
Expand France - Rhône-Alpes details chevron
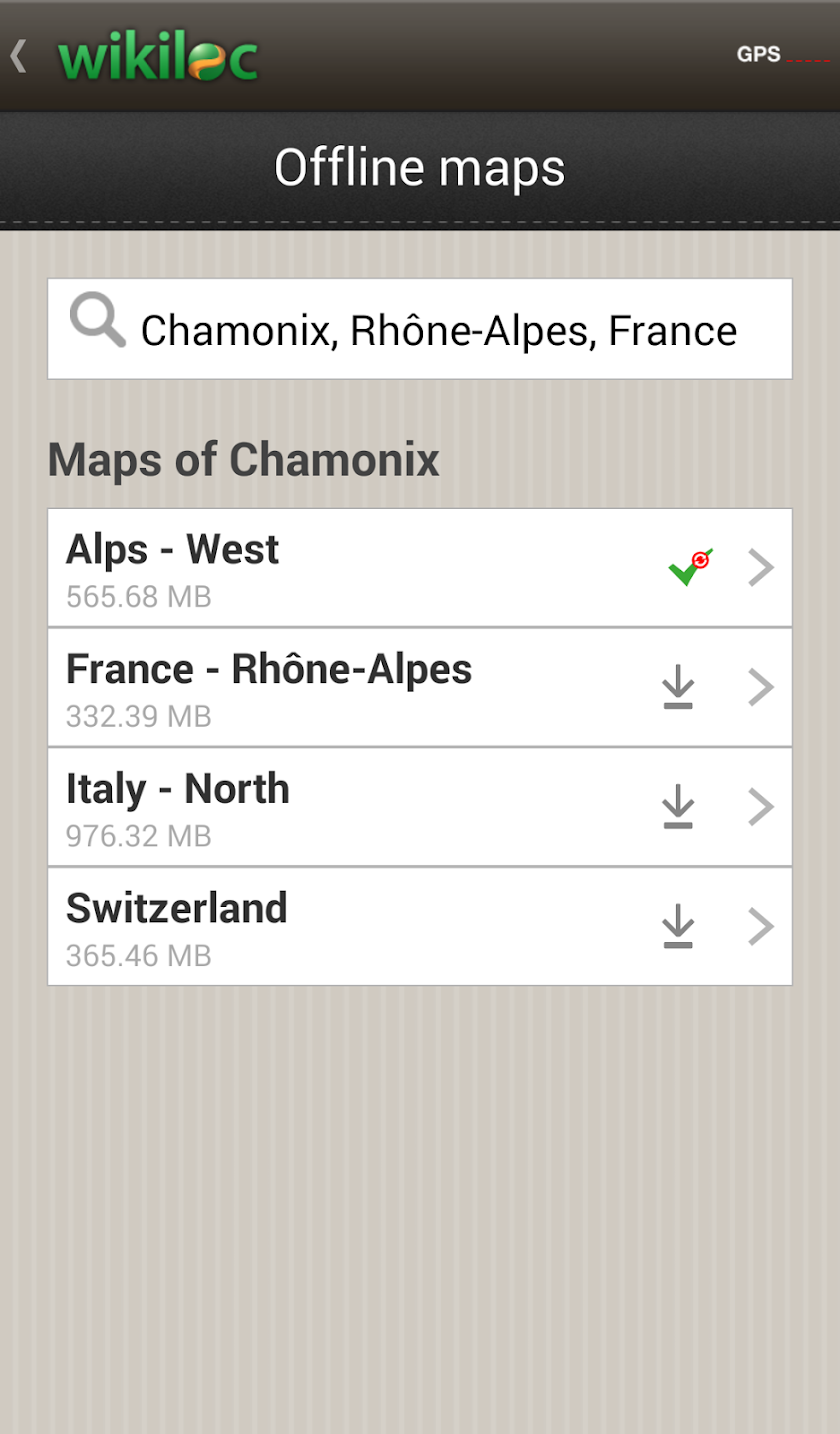click(x=761, y=688)
